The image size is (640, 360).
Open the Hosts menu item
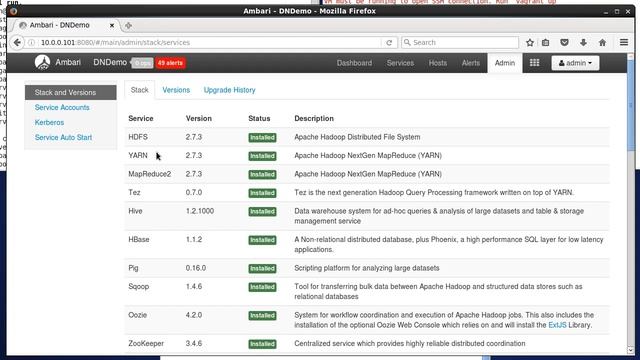[x=438, y=63]
